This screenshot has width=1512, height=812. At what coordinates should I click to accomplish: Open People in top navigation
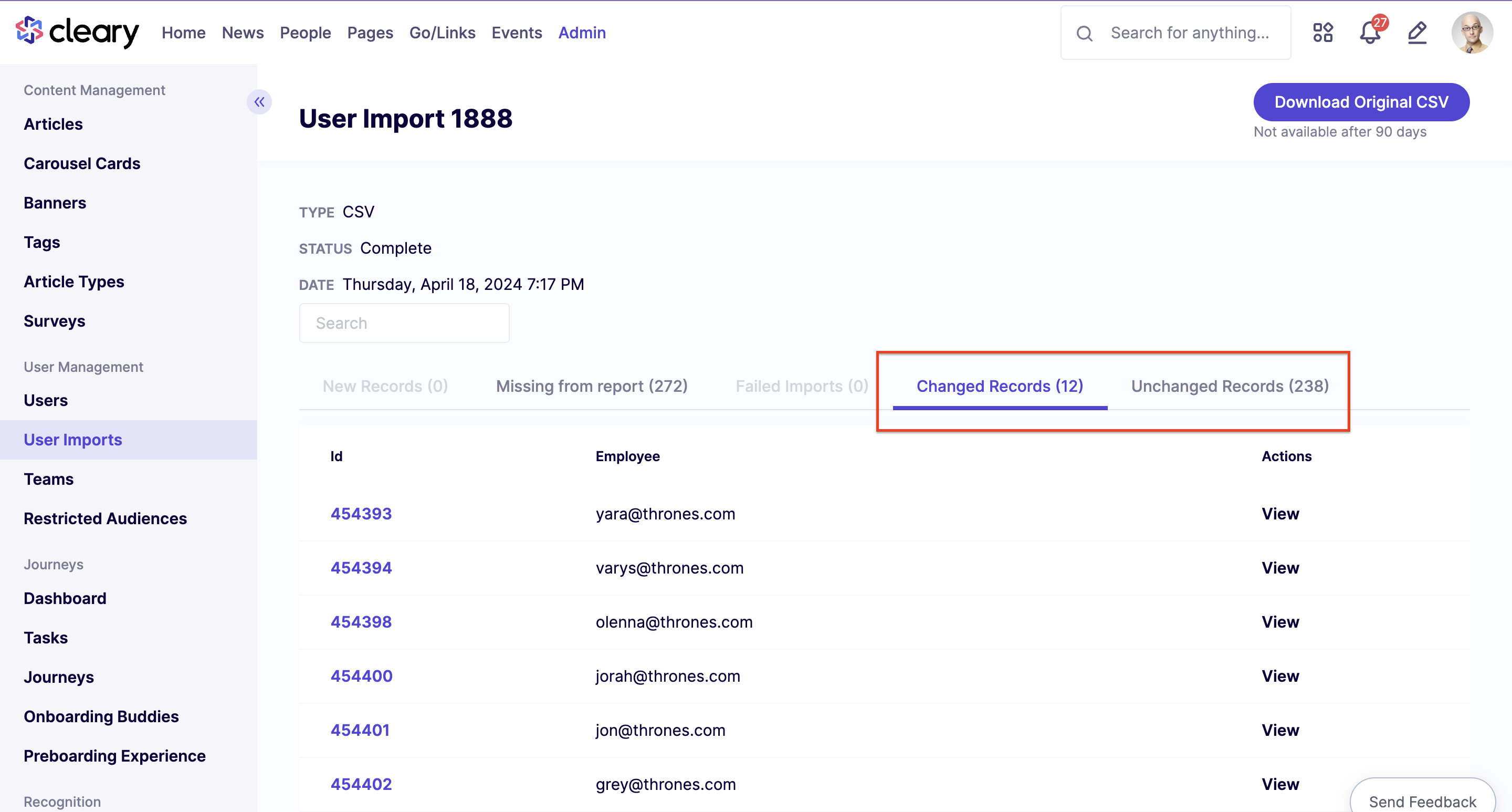point(305,33)
